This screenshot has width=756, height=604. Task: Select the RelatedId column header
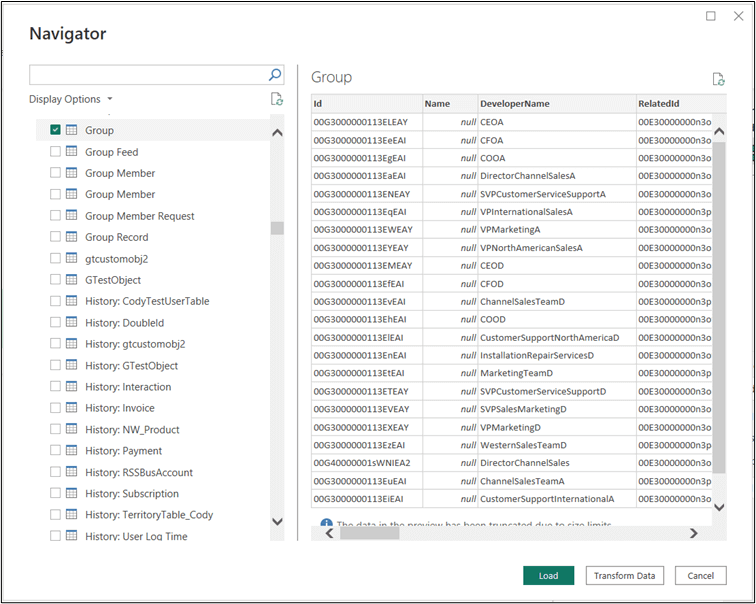pyautogui.click(x=658, y=103)
